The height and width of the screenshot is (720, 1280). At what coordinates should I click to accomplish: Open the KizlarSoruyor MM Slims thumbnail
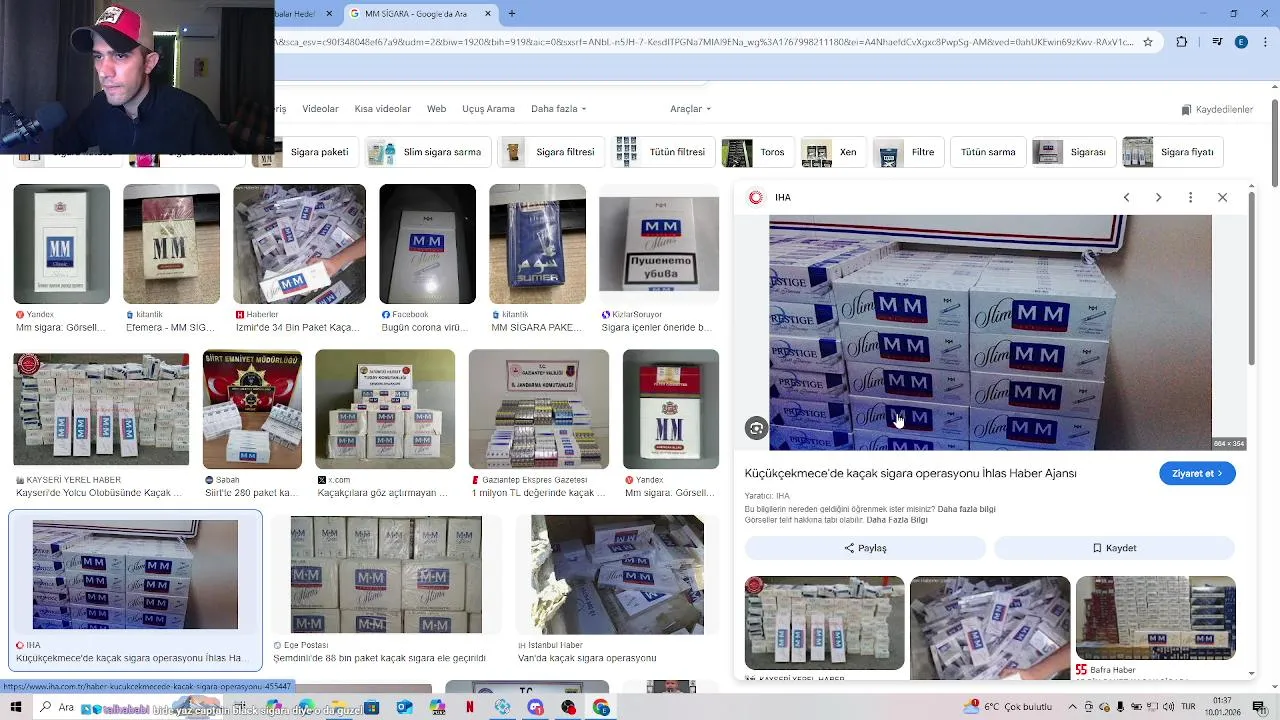(658, 244)
